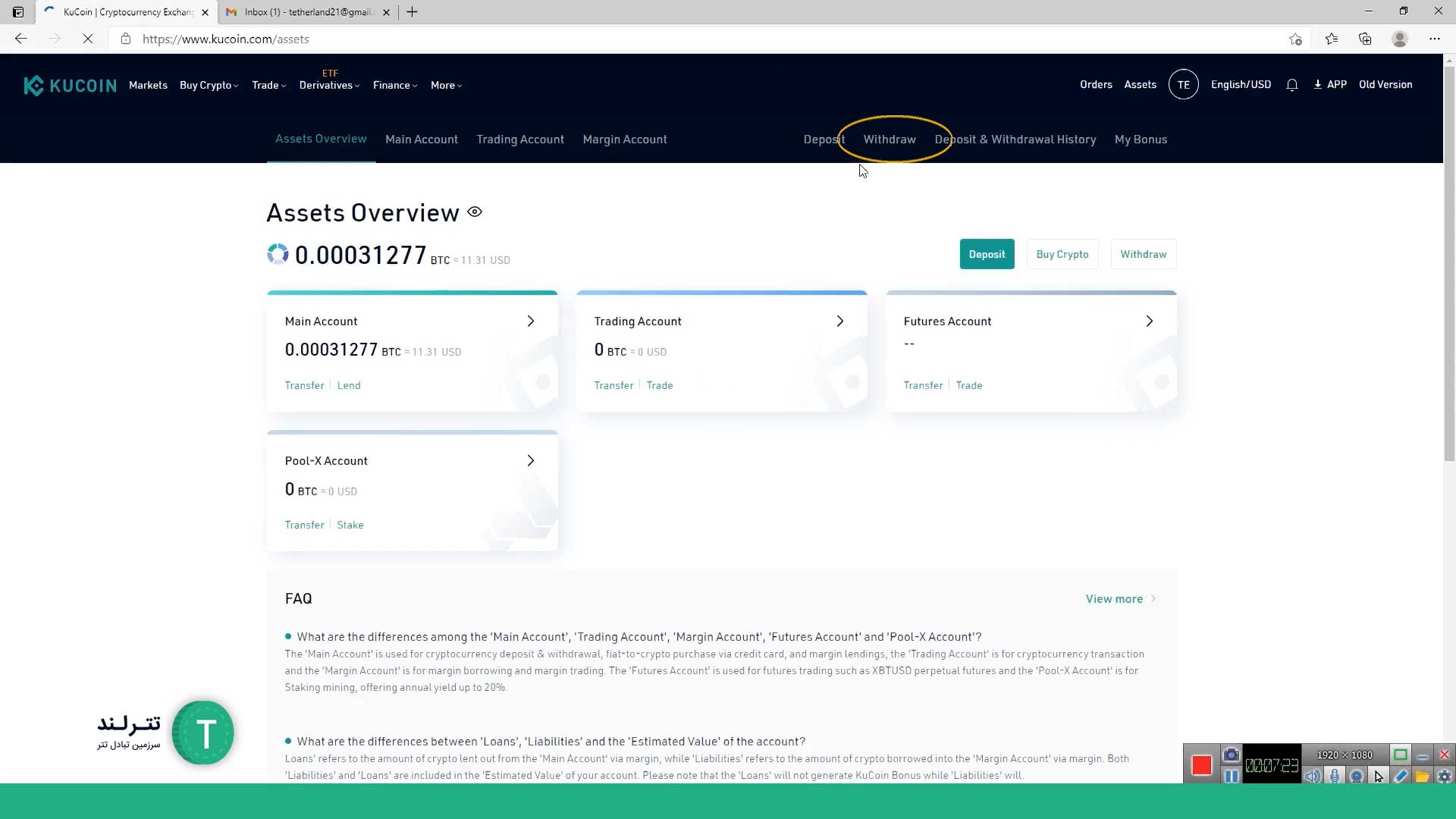Open Deposit & Withdrawal History

pyautogui.click(x=1015, y=140)
